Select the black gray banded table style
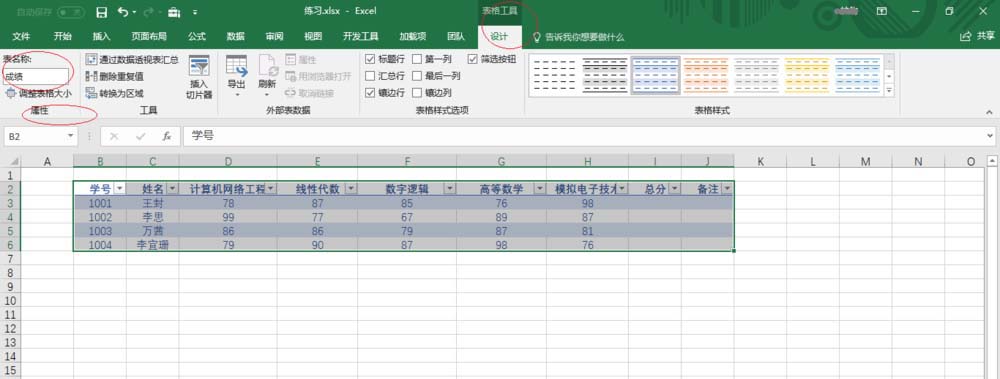This screenshot has width=1000, height=379. pos(605,75)
